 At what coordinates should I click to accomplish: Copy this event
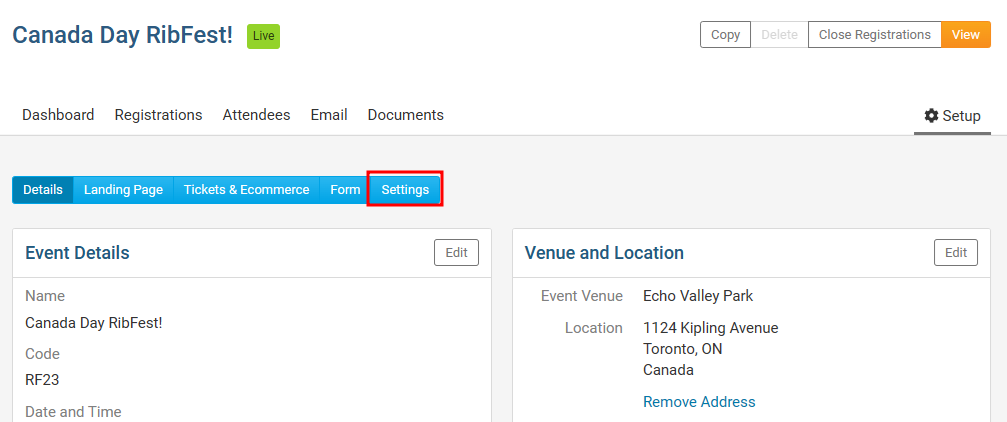click(x=725, y=35)
